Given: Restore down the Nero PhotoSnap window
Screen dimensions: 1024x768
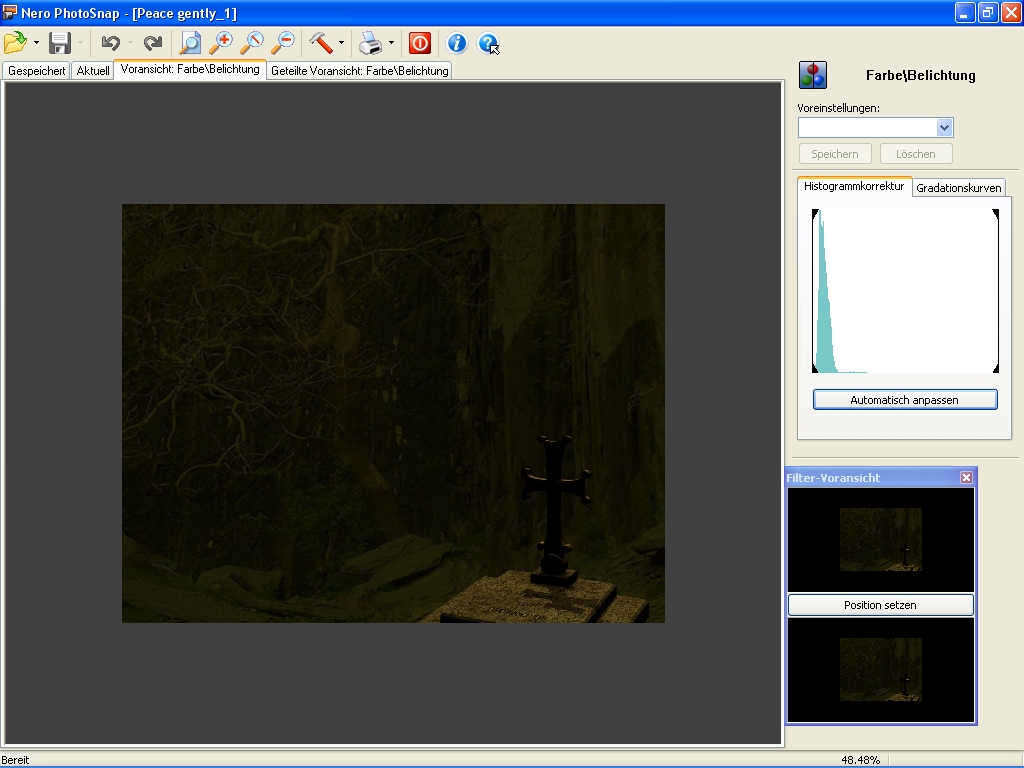Looking at the screenshot, I should [x=987, y=12].
